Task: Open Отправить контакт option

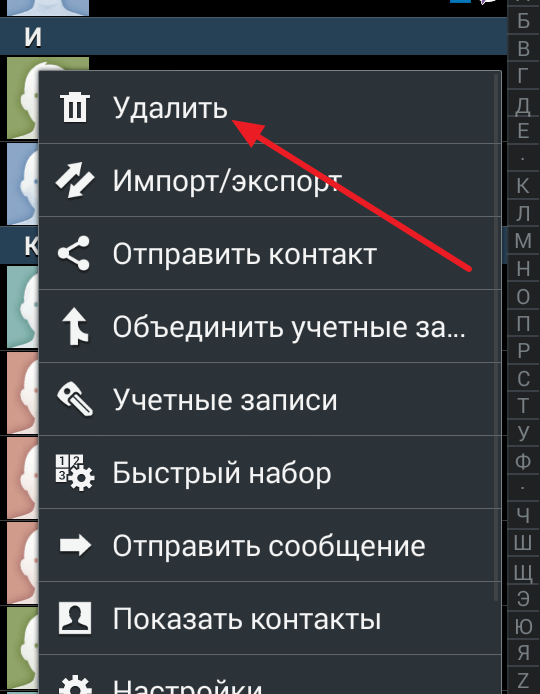Action: [270, 253]
